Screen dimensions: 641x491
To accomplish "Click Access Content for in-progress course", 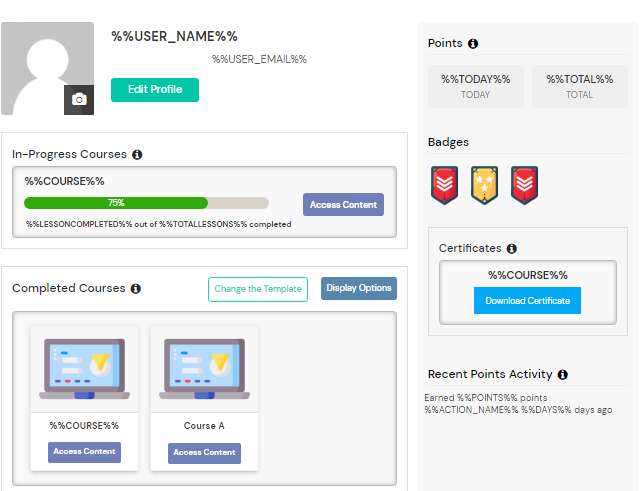I will pos(343,204).
